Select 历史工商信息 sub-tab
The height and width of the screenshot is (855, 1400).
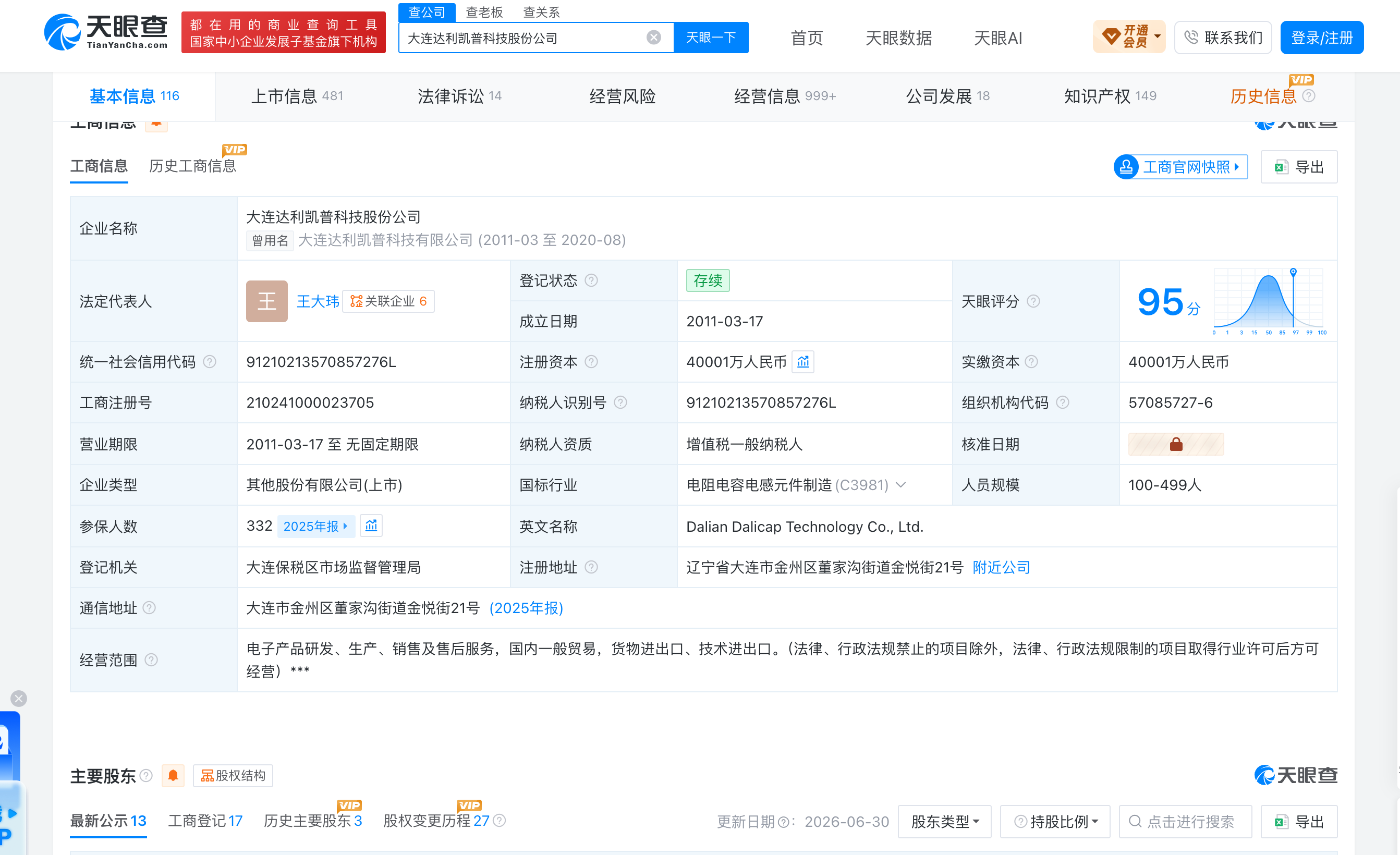[192, 166]
